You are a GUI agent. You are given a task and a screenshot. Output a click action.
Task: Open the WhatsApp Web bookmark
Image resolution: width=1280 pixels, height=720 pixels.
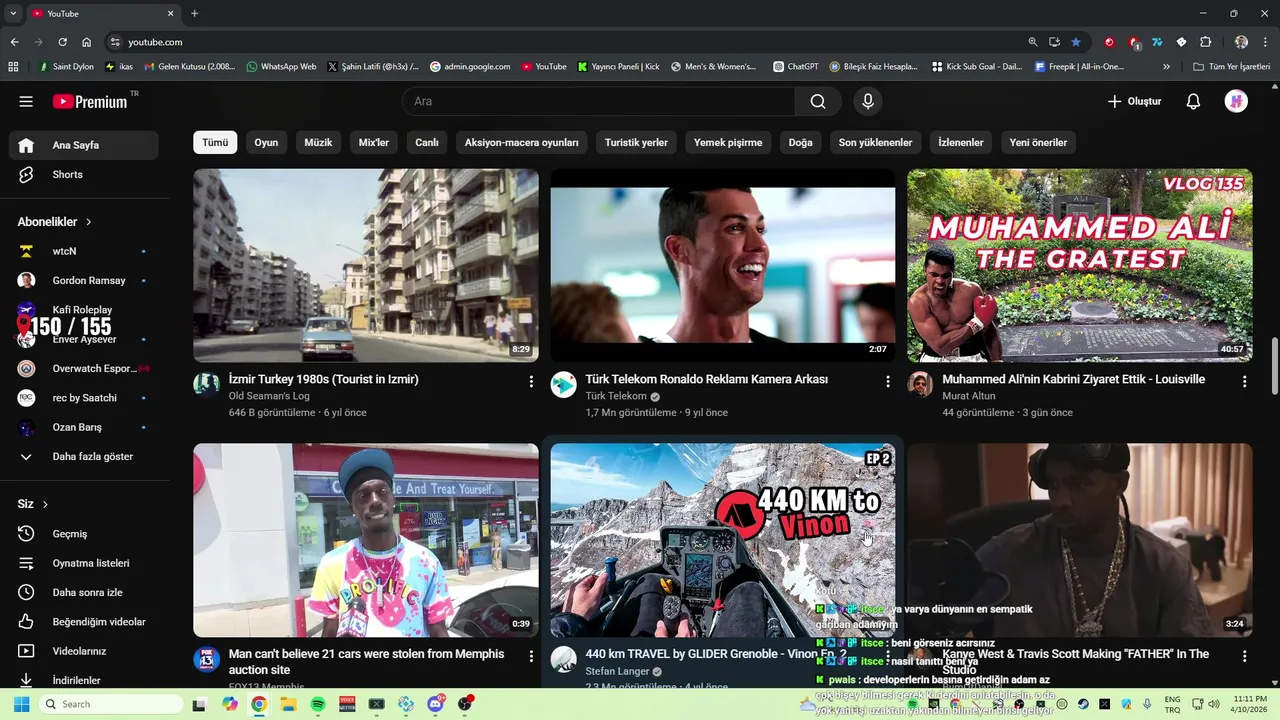(281, 67)
